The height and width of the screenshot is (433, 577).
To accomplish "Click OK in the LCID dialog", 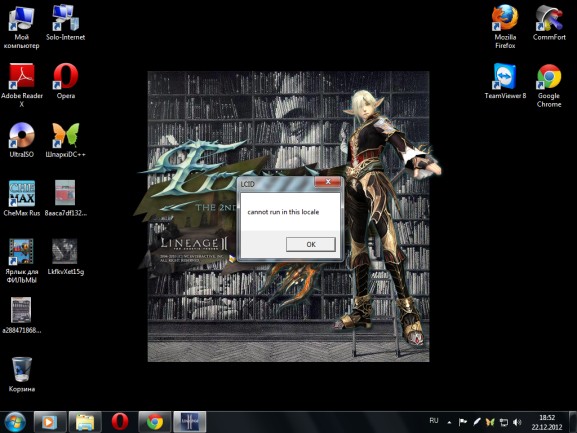I will (311, 244).
